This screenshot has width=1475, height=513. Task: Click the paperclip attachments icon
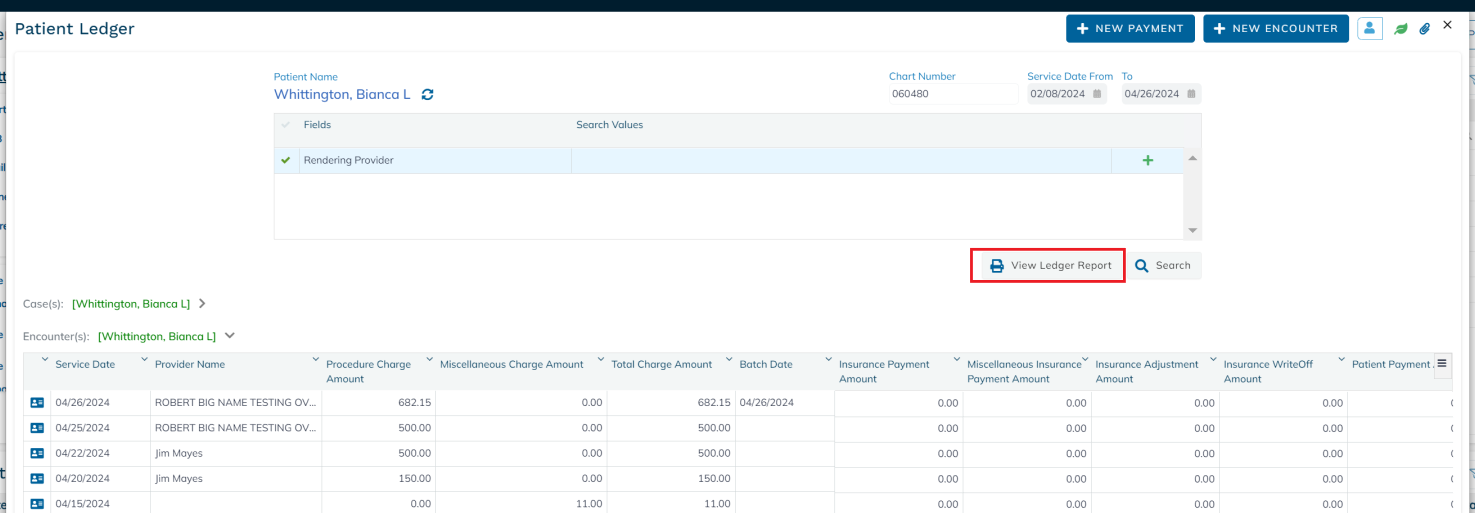tap(1425, 29)
